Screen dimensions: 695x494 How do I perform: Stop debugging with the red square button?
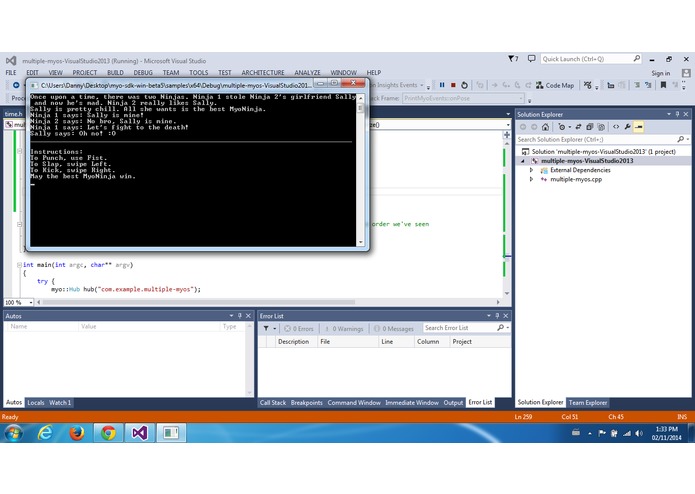point(453,85)
